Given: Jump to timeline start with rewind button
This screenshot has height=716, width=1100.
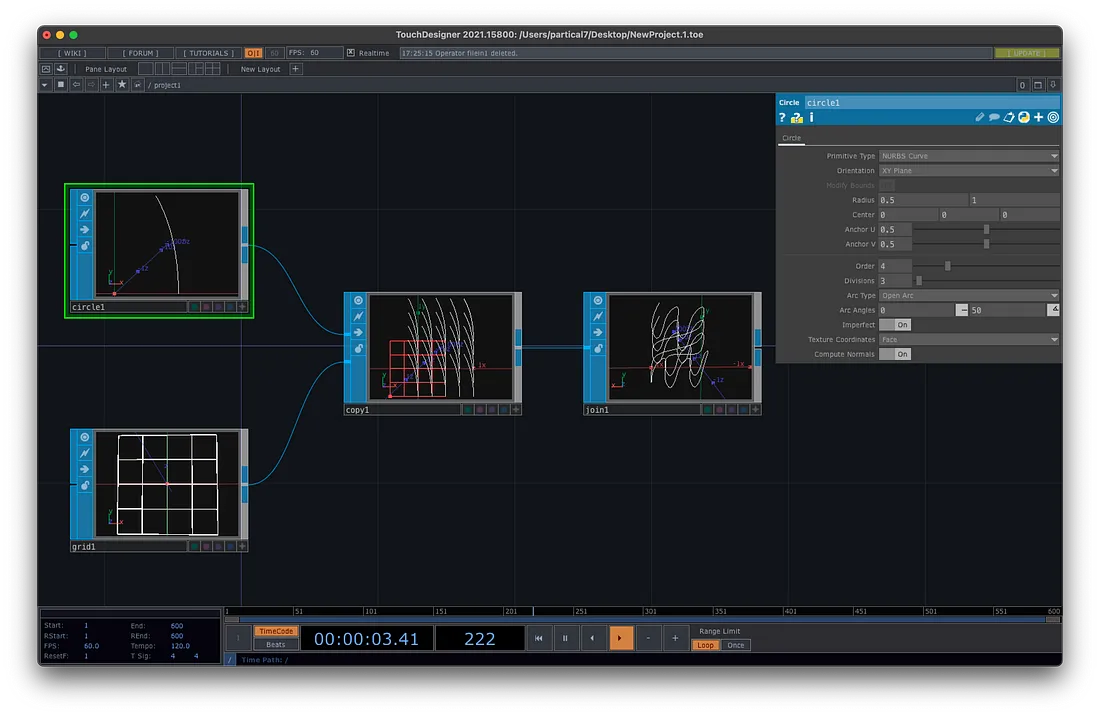Looking at the screenshot, I should pos(539,638).
